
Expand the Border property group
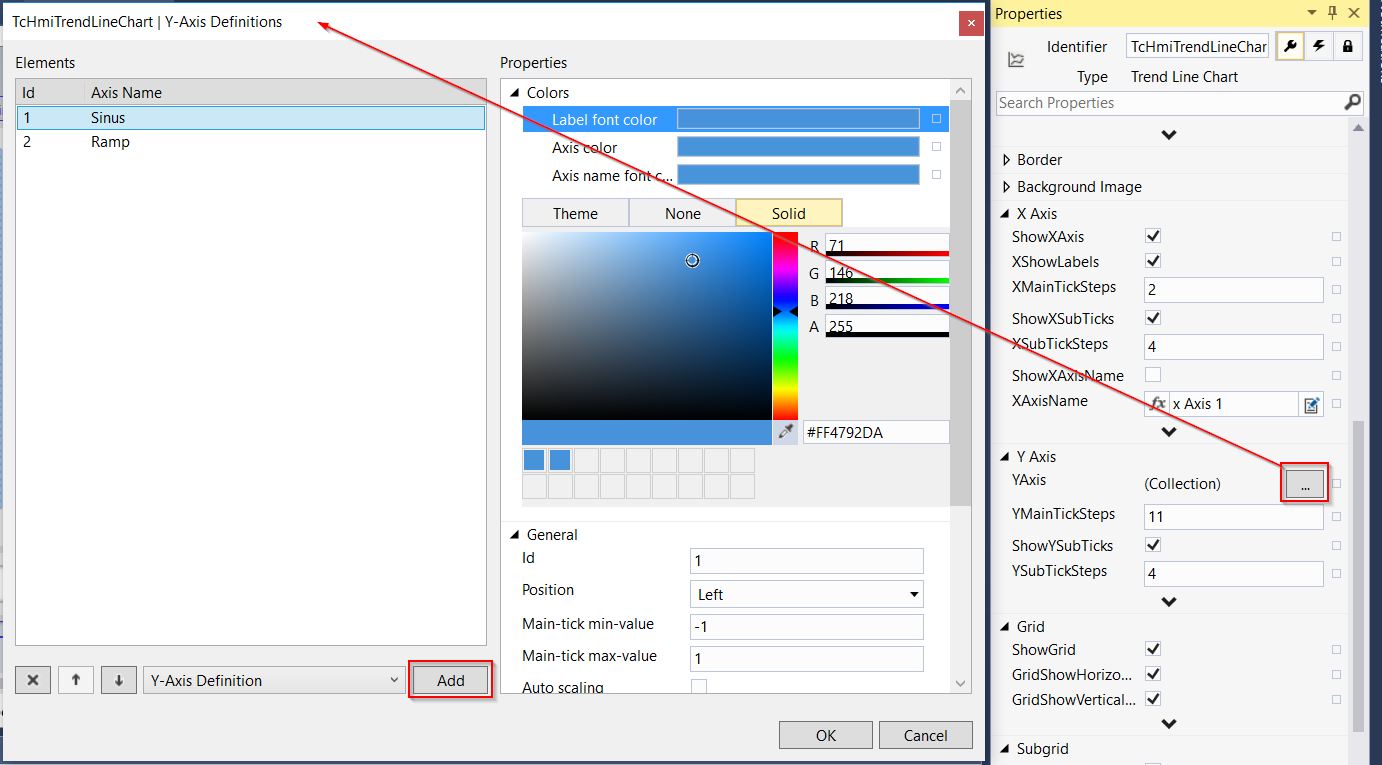pyautogui.click(x=1007, y=159)
